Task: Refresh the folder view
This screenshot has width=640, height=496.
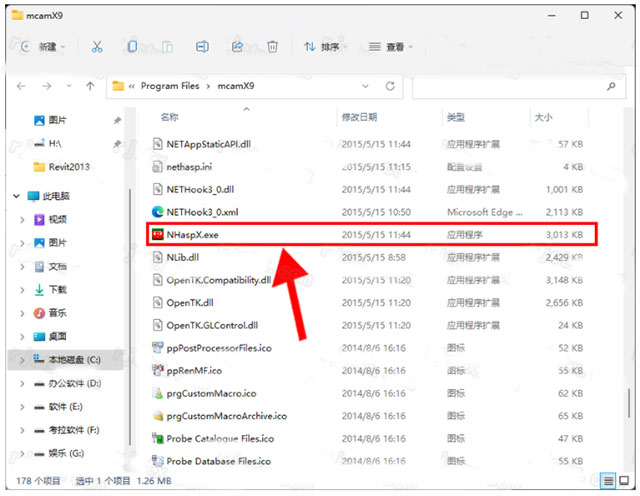Action: 390,86
